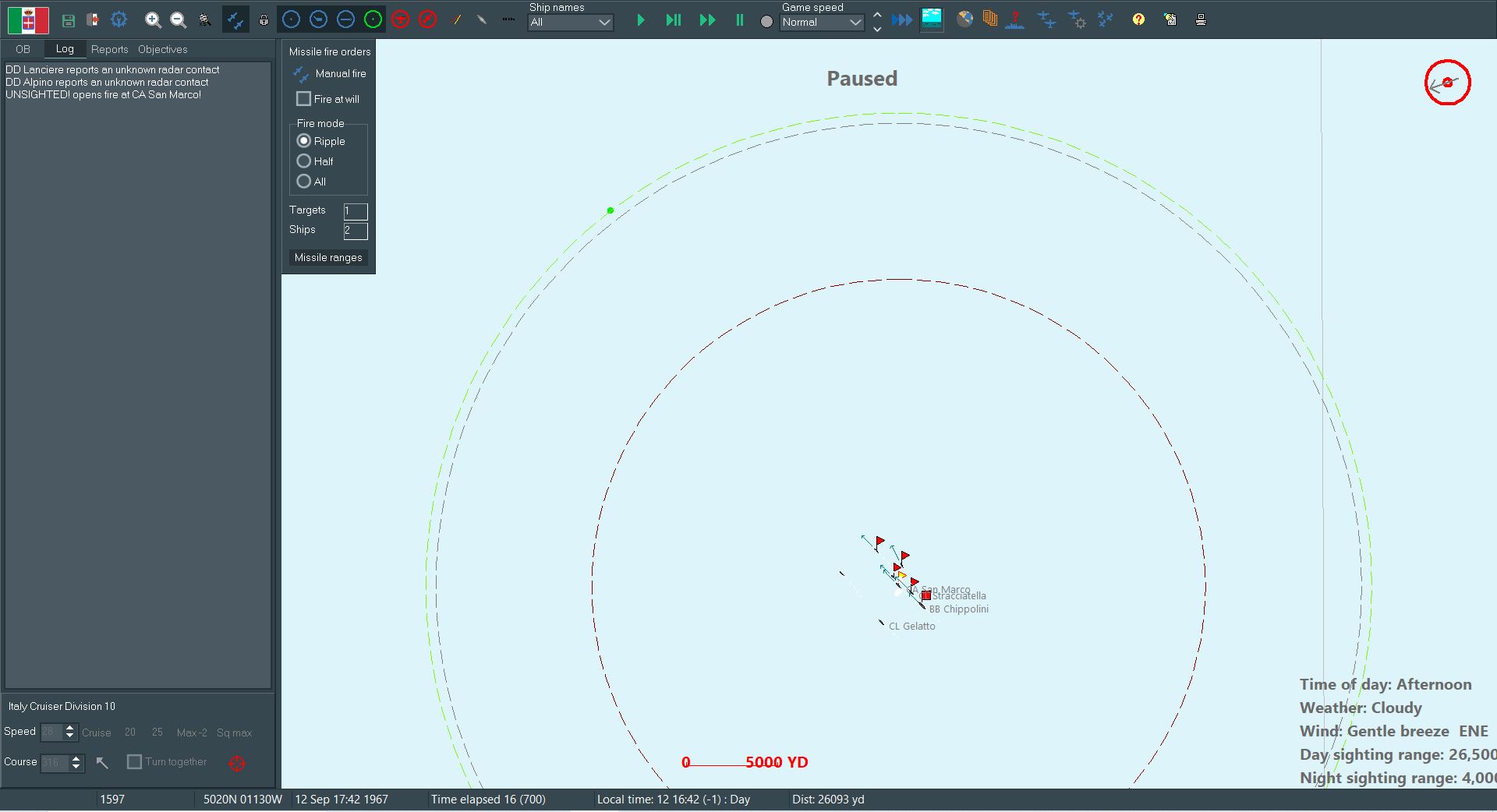The width and height of the screenshot is (1497, 812).
Task: Click the Italian flag icon
Action: (x=28, y=20)
